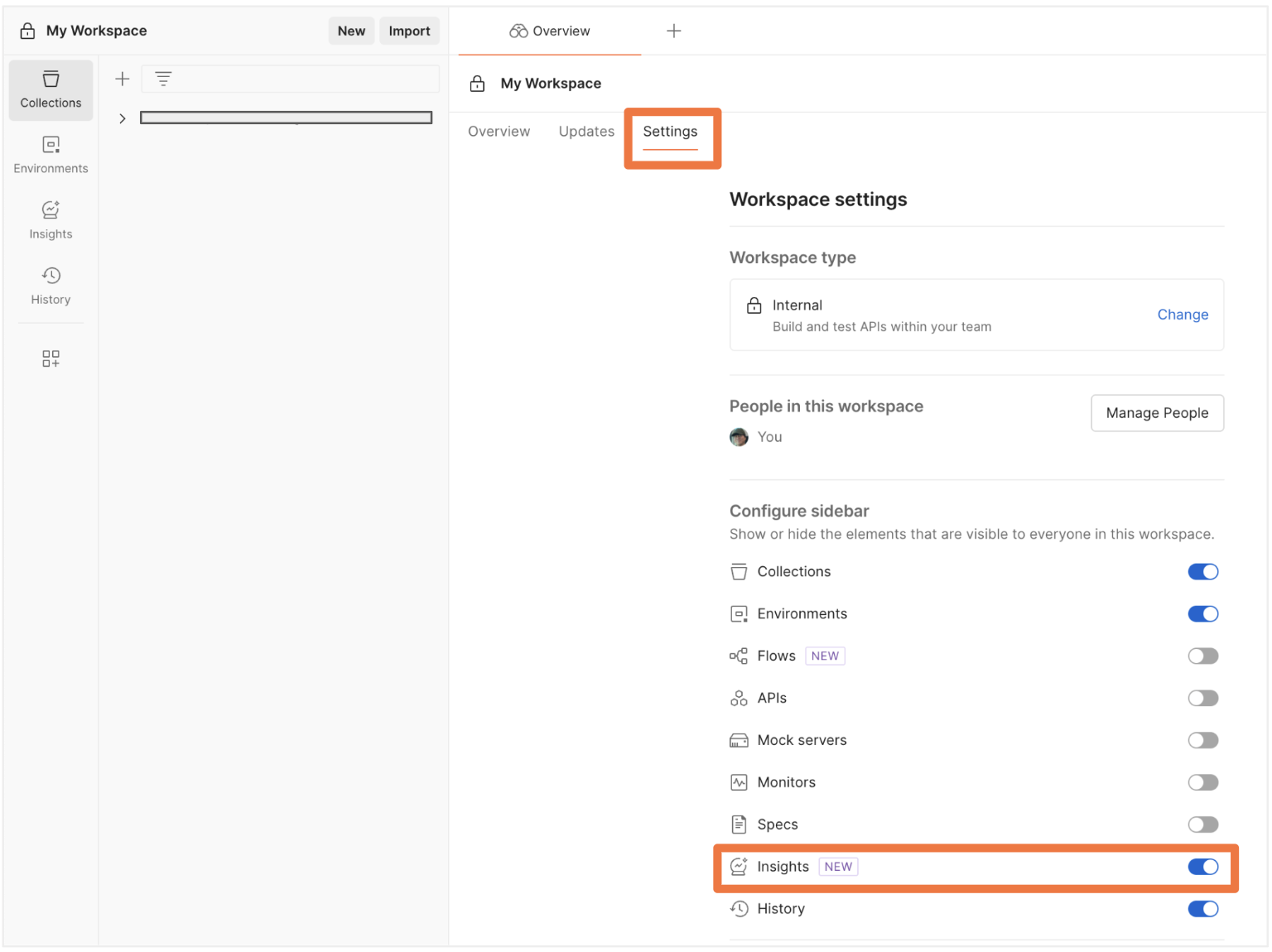Disable the Environments sidebar toggle
This screenshot has height=952, width=1272.
(x=1203, y=614)
